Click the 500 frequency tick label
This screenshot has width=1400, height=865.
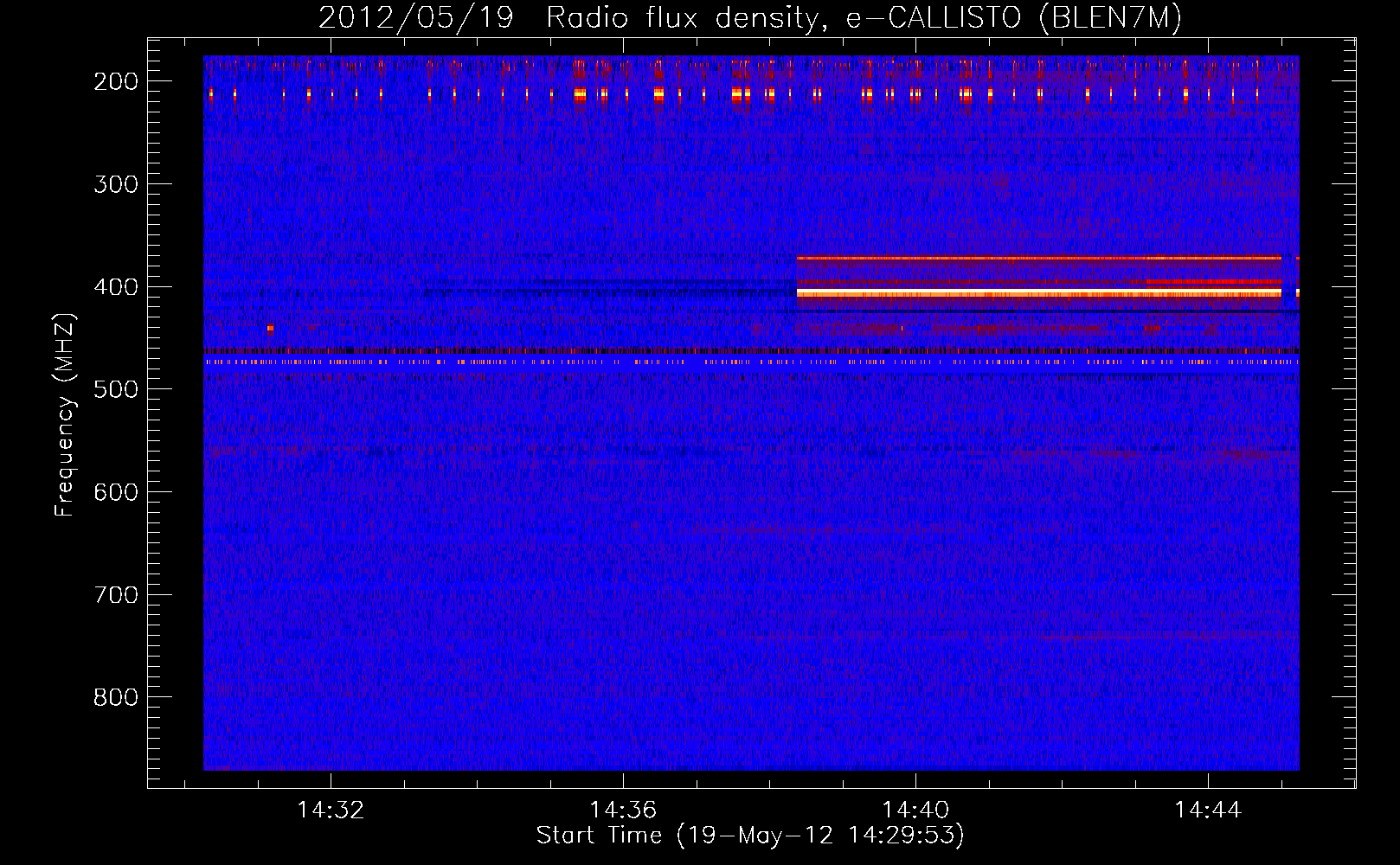(x=116, y=389)
